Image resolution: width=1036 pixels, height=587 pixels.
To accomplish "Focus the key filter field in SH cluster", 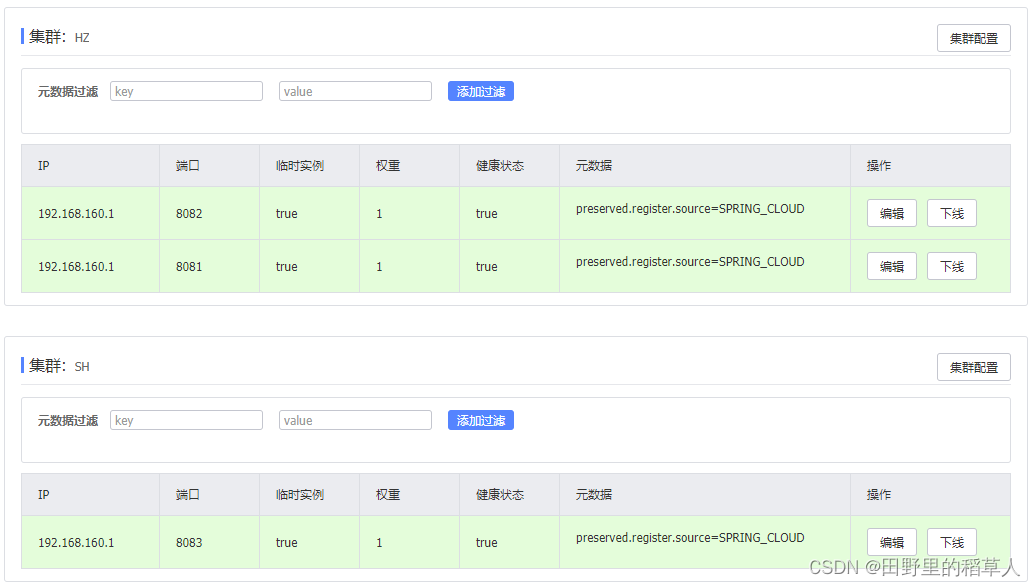I will [186, 420].
